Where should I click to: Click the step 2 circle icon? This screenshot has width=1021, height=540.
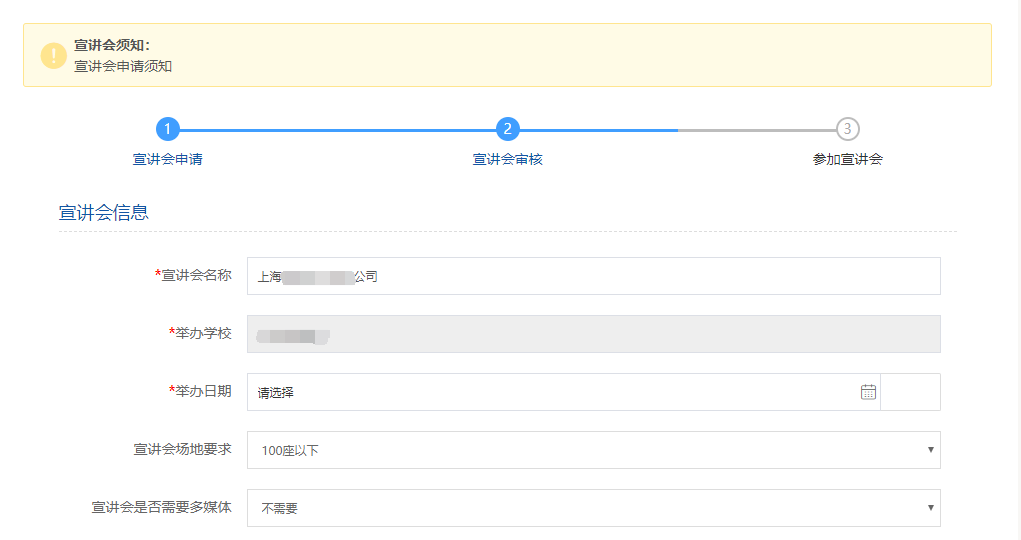(508, 129)
